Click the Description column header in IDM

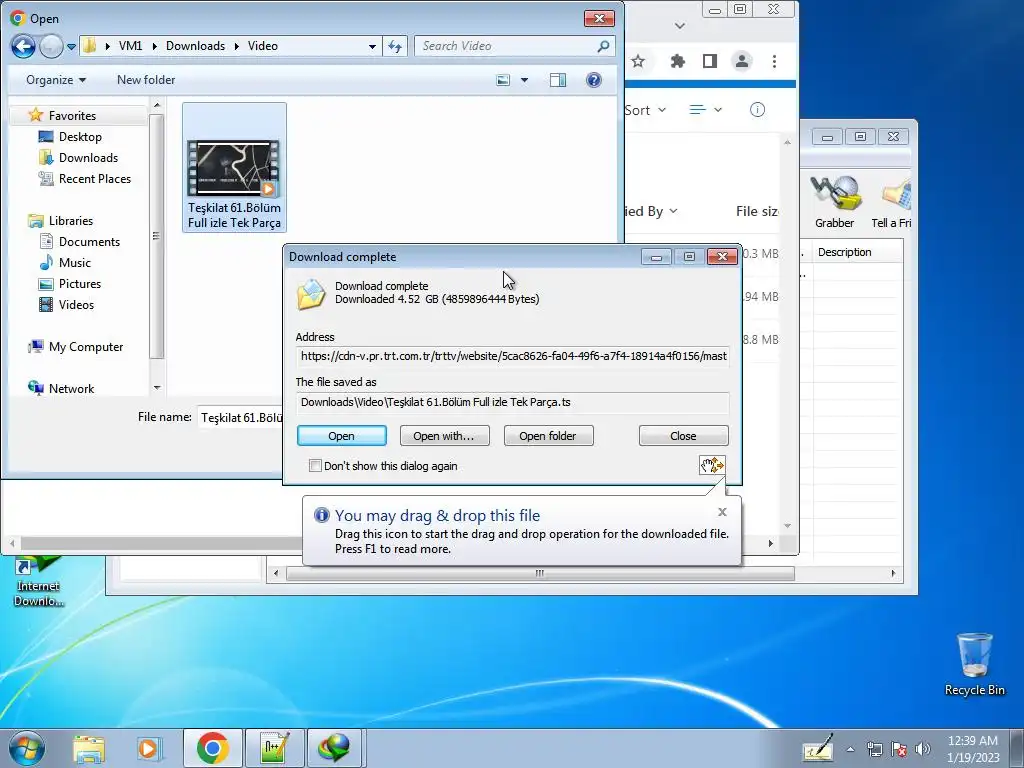point(844,252)
